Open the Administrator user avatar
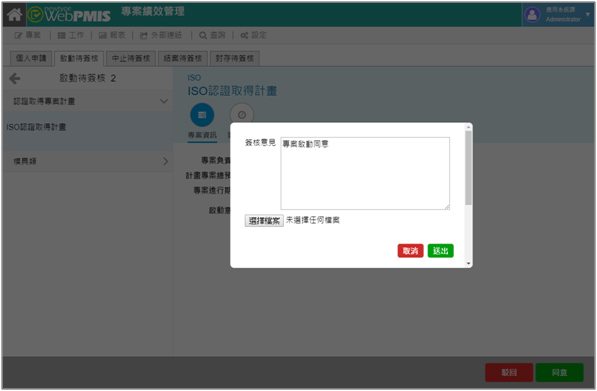This screenshot has height=391, width=597. point(532,15)
